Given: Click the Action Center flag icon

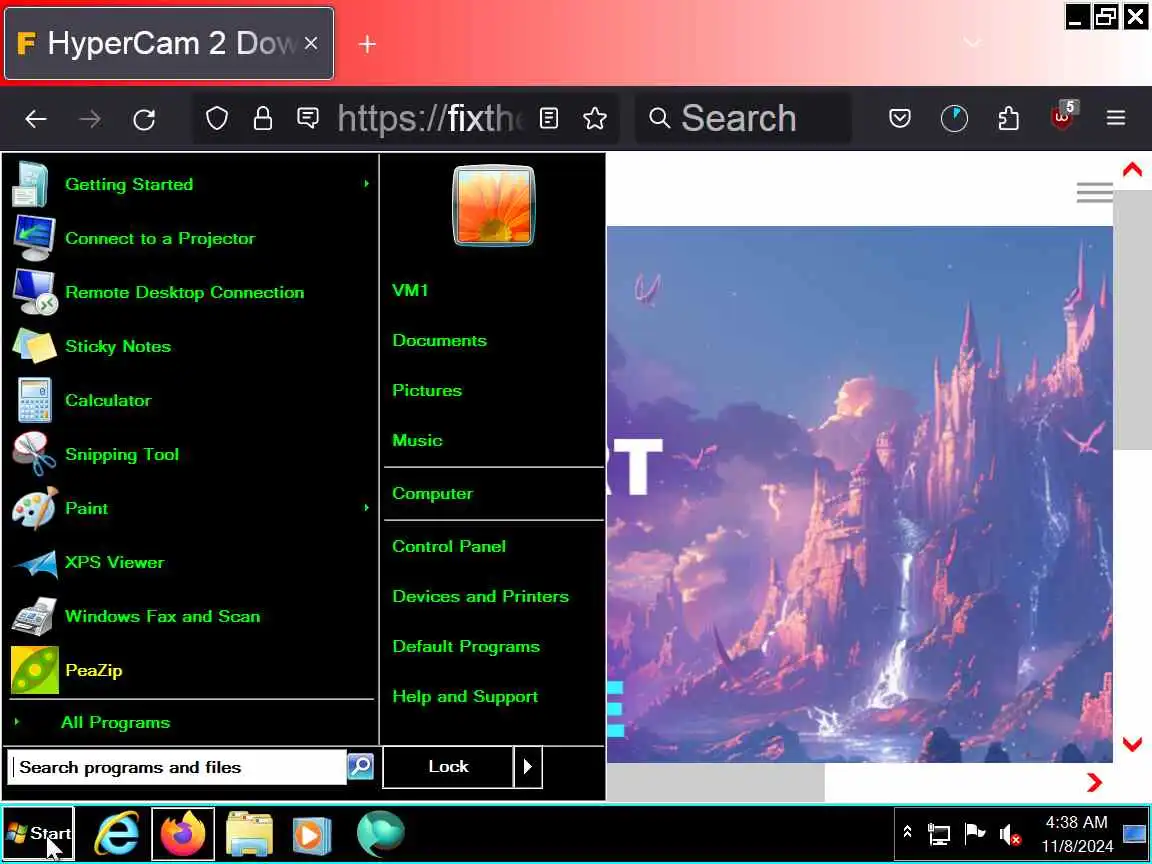Looking at the screenshot, I should pyautogui.click(x=975, y=833).
